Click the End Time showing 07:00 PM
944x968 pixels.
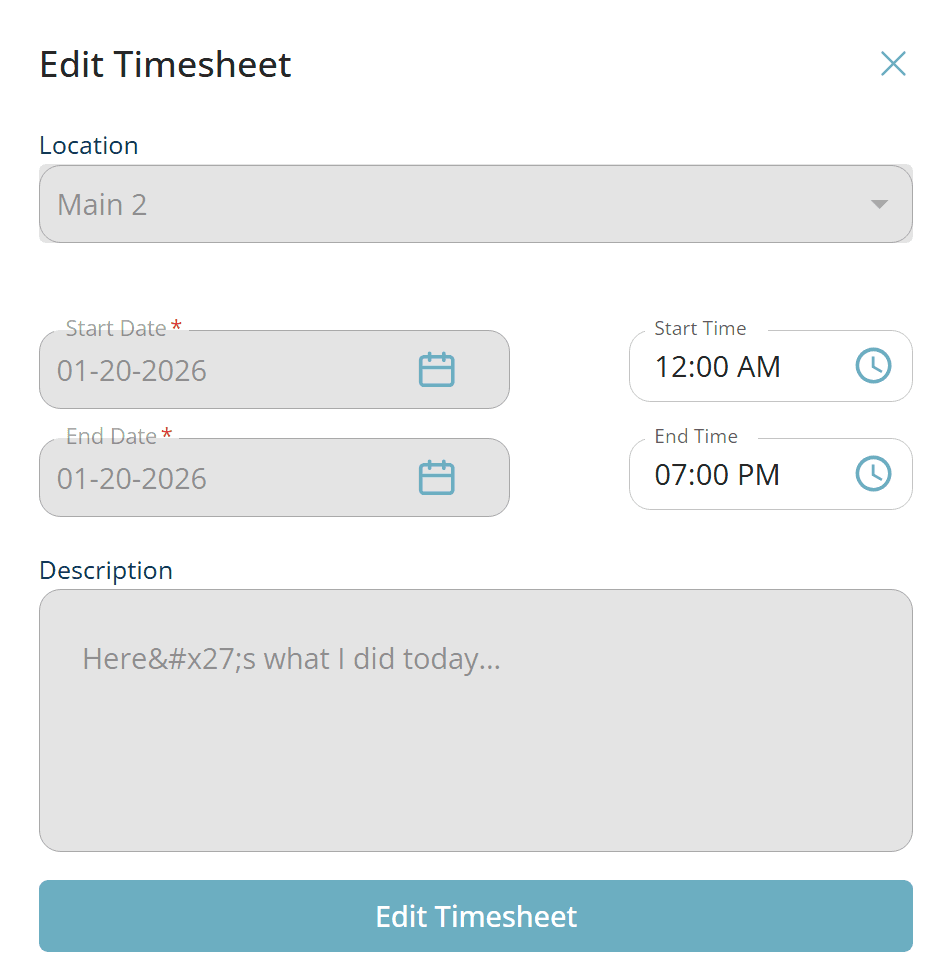(x=718, y=475)
